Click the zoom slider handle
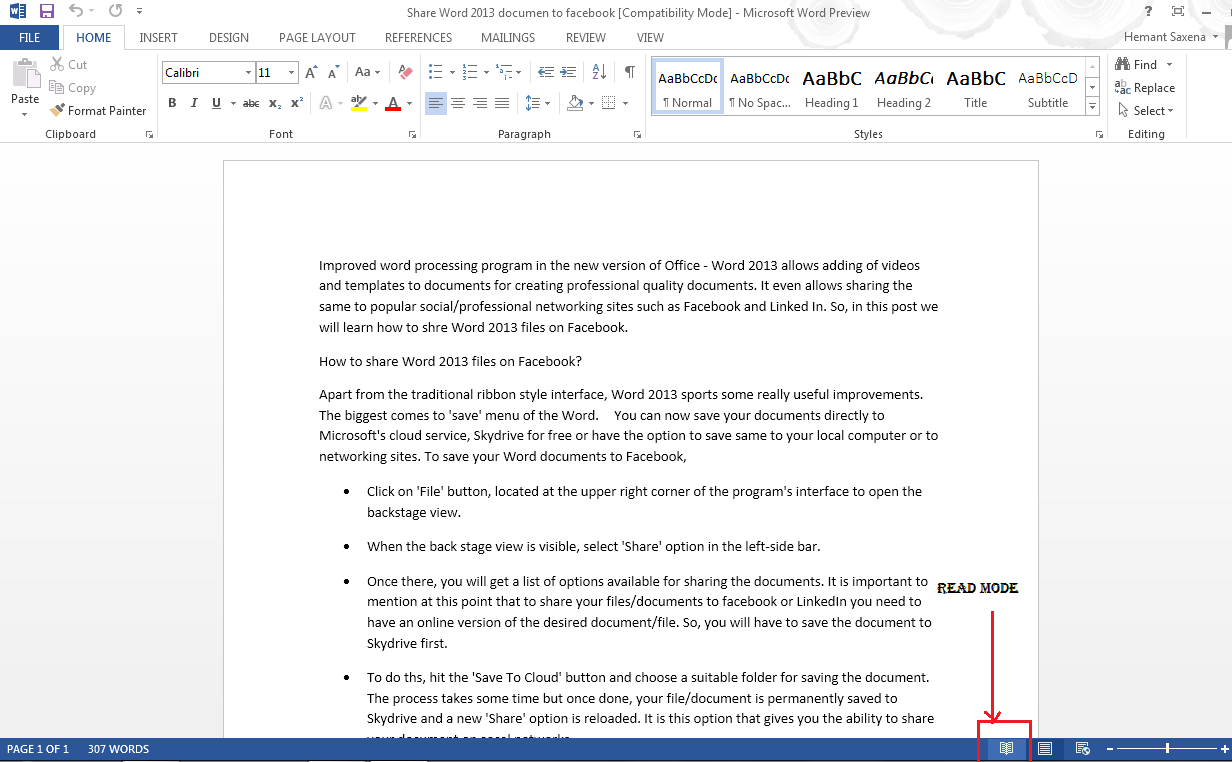This screenshot has height=762, width=1232. point(1167,748)
